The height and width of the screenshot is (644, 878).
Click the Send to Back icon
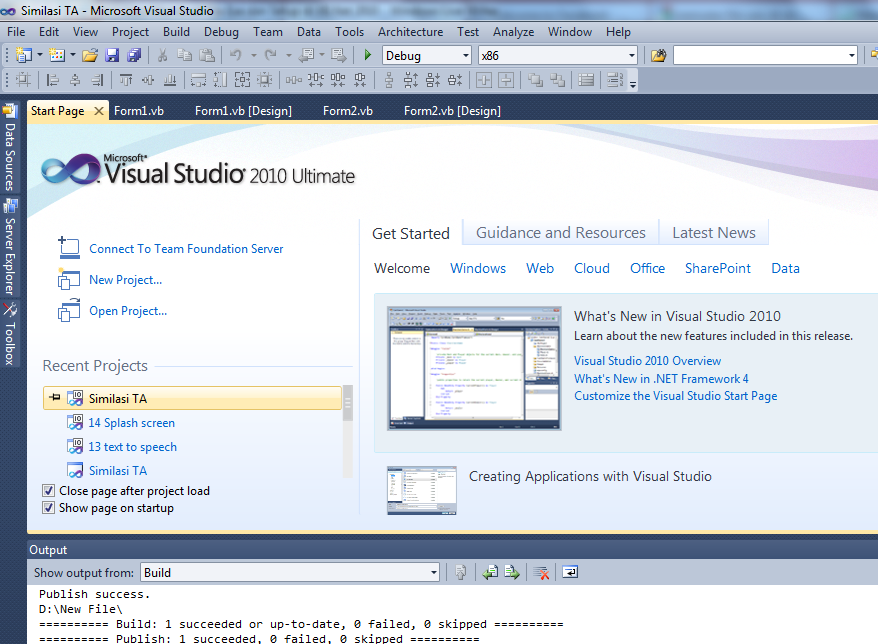point(557,81)
